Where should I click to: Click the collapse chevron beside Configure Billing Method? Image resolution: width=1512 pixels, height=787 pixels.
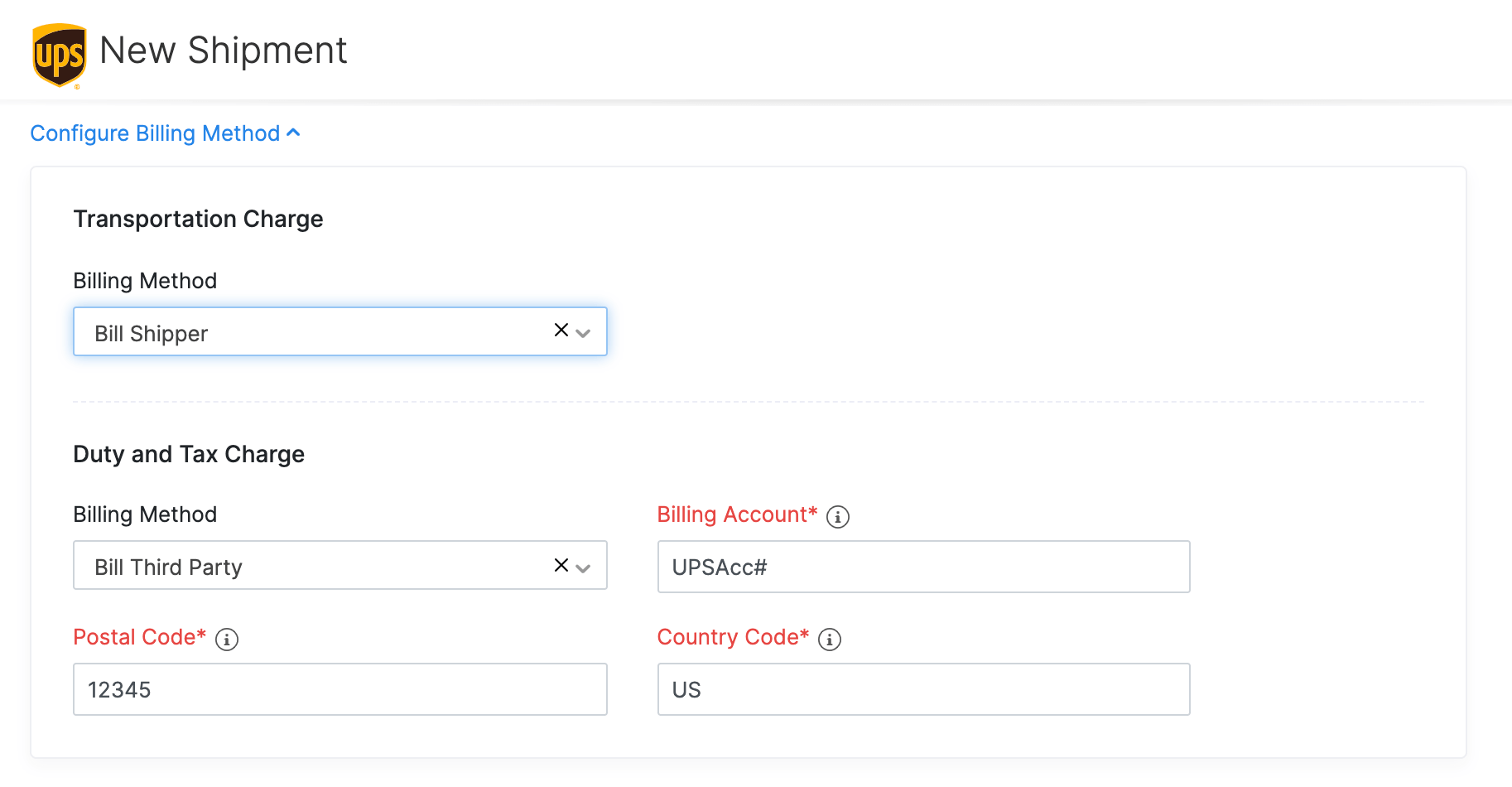pyautogui.click(x=294, y=132)
